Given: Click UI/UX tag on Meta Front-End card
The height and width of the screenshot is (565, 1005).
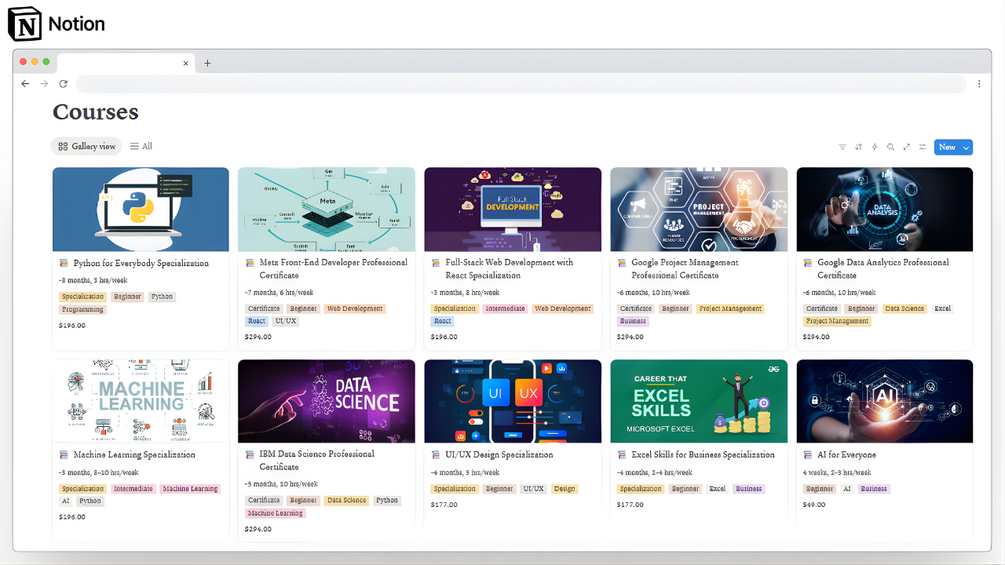Looking at the screenshot, I should point(285,321).
